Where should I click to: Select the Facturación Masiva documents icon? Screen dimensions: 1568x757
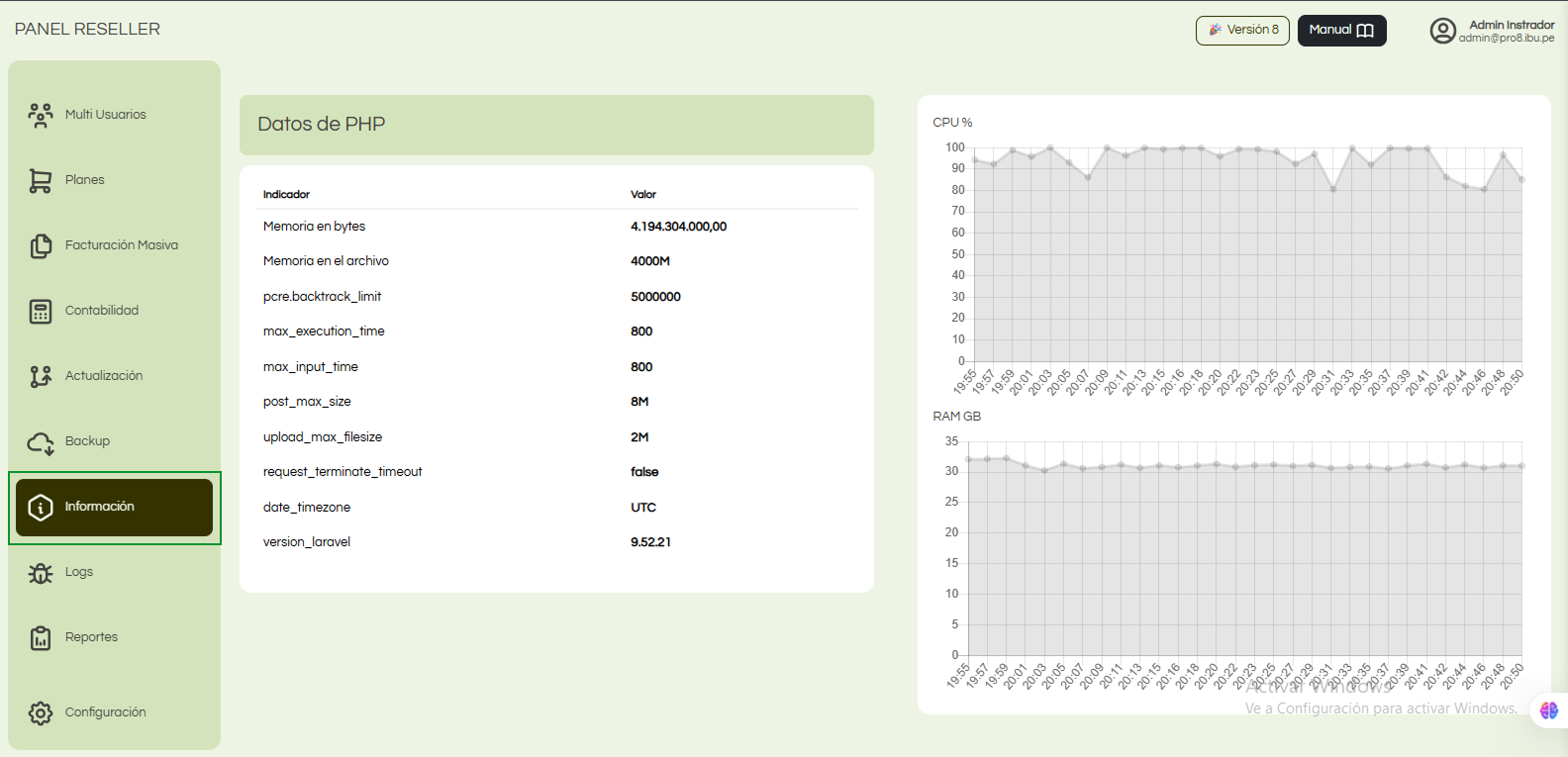pyautogui.click(x=41, y=245)
